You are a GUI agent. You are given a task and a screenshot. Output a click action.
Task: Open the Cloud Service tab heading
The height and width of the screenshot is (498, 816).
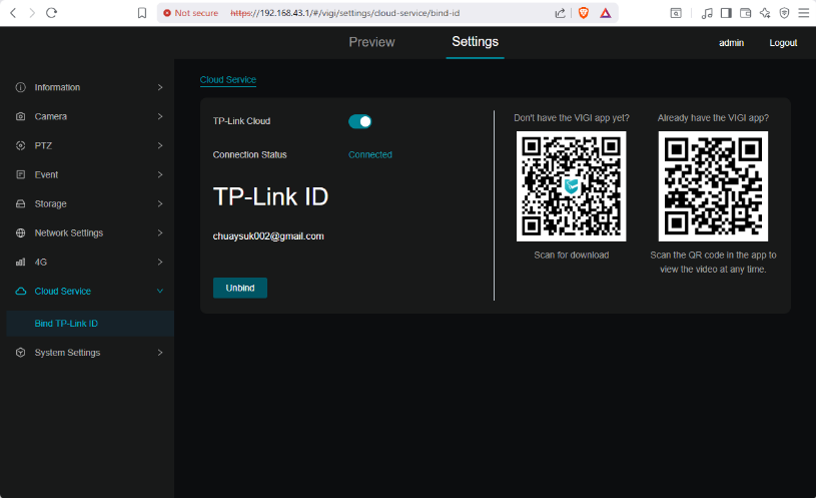click(228, 80)
